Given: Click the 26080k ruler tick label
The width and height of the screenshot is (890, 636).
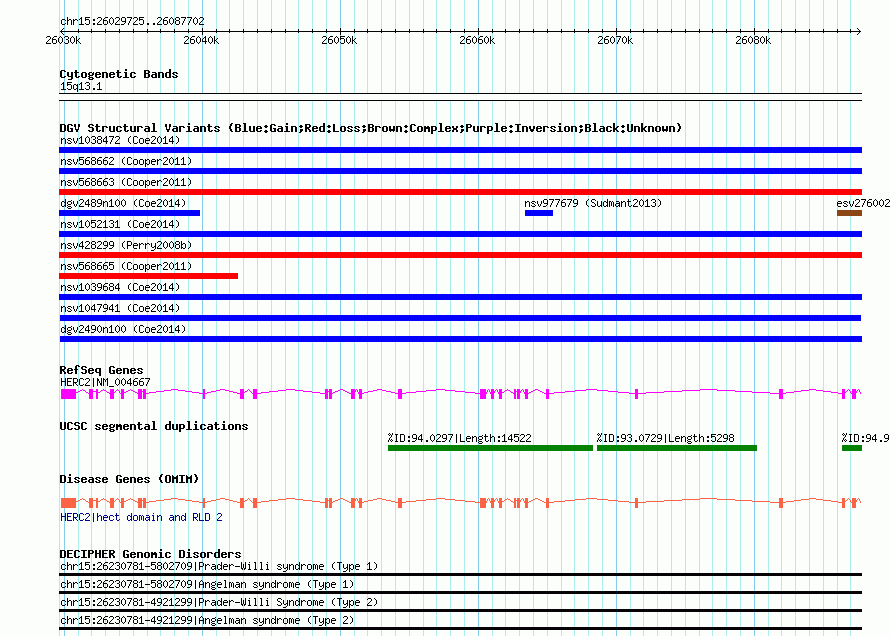Looking at the screenshot, I should point(753,40).
